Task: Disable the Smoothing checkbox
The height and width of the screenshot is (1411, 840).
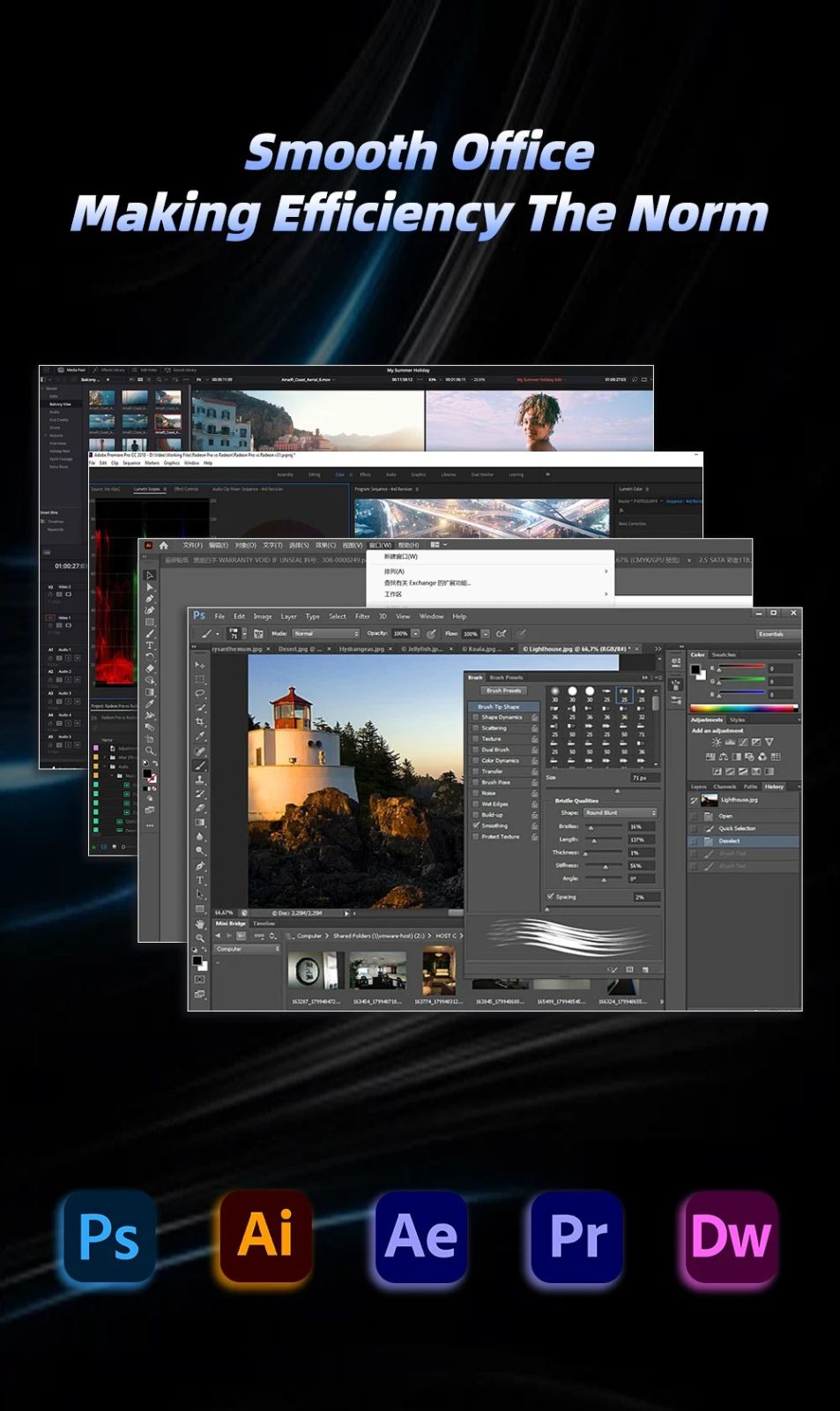Action: pyautogui.click(x=476, y=825)
